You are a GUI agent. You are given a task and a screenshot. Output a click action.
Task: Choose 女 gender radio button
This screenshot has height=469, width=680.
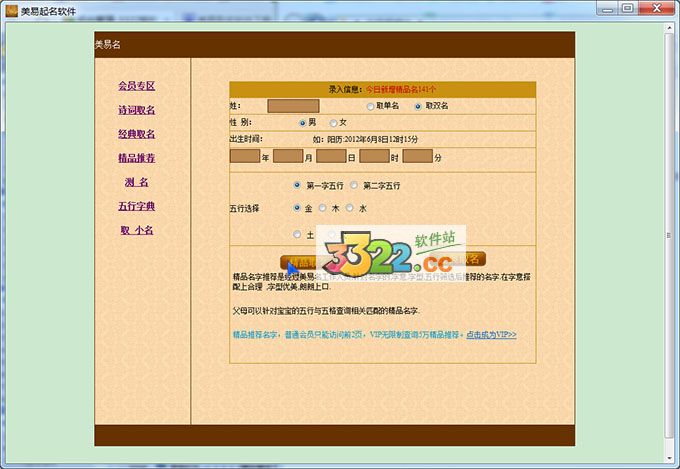(x=333, y=123)
